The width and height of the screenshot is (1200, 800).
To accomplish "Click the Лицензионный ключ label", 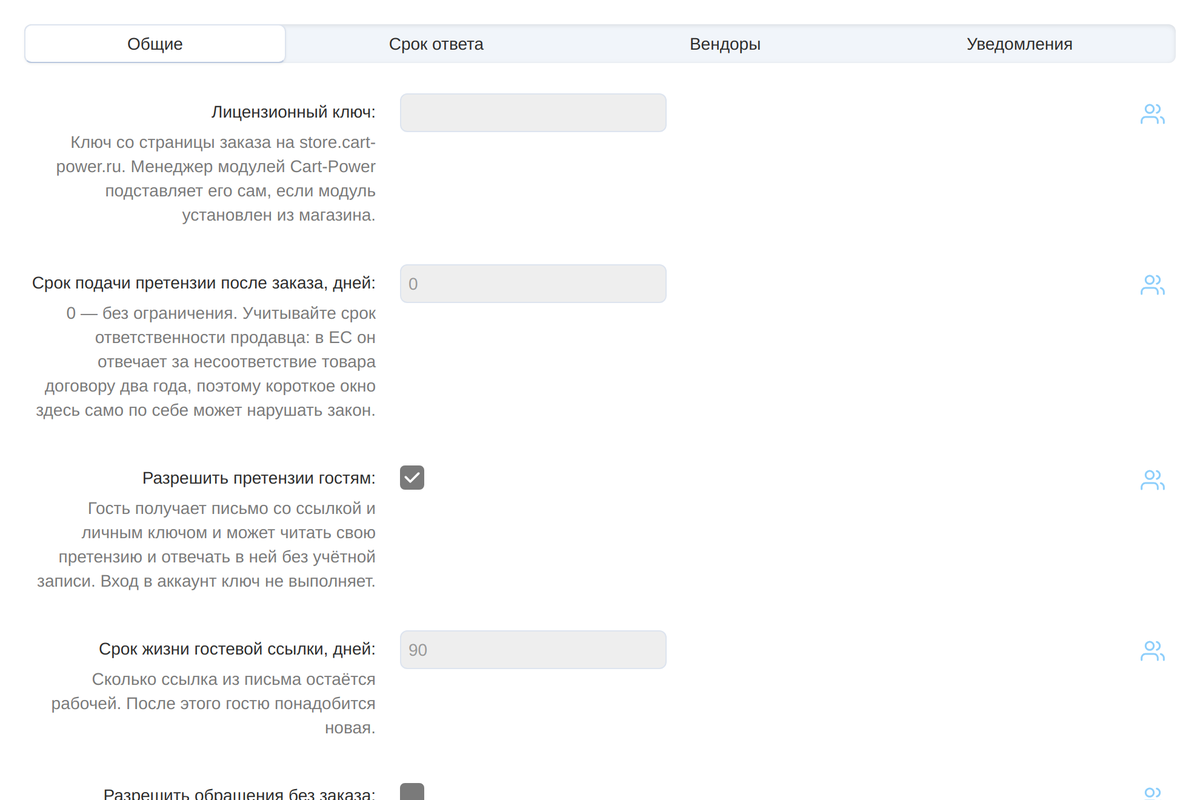I will [294, 112].
